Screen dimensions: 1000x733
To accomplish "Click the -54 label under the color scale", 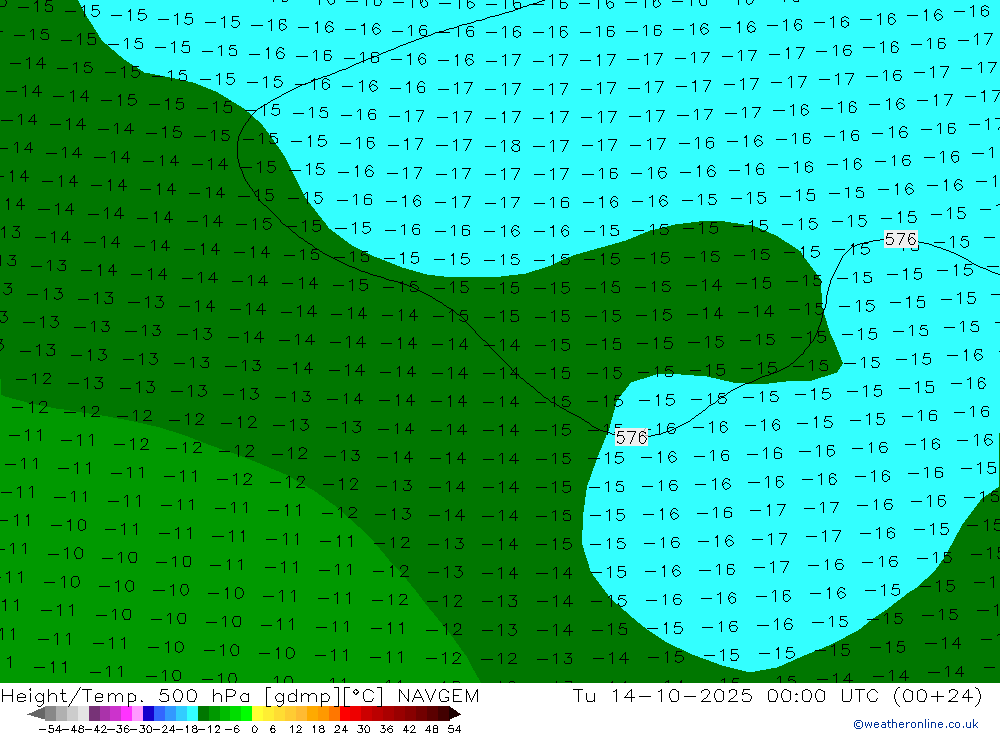I will tap(50, 729).
